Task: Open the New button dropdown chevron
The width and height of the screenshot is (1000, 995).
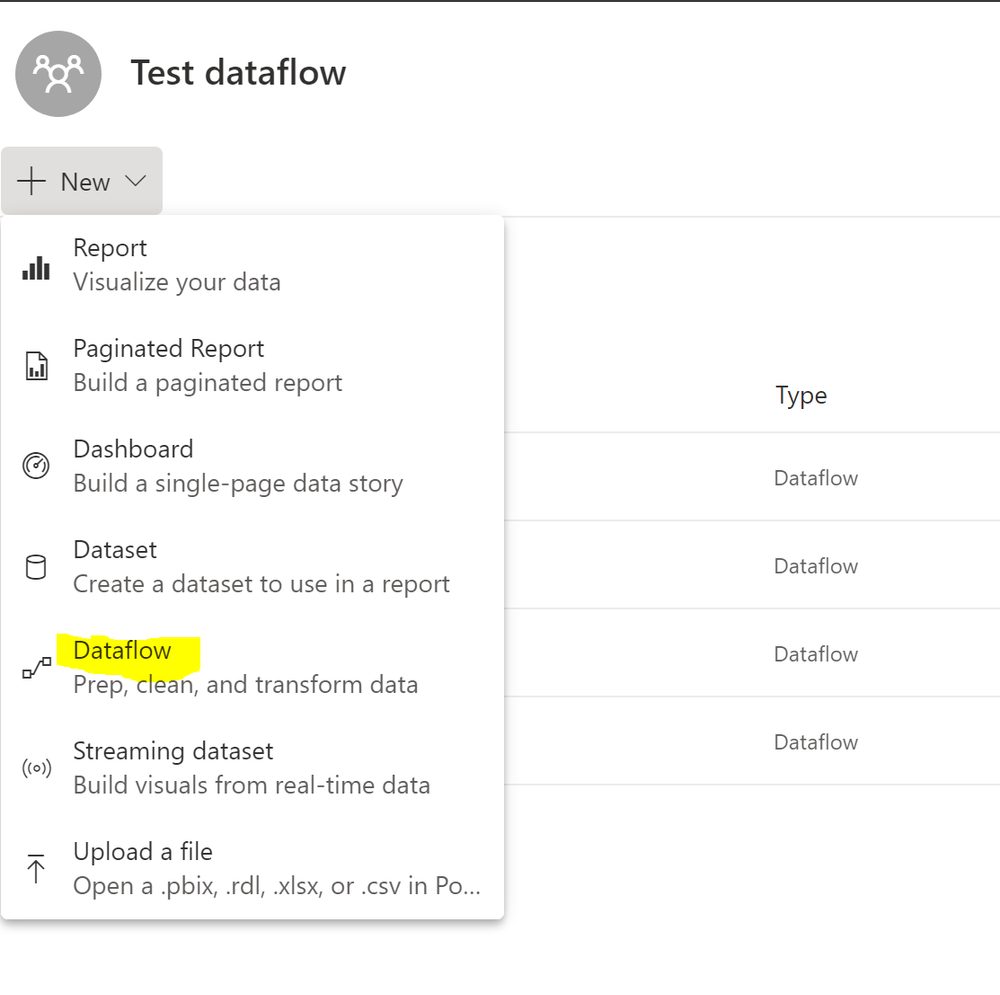Action: 136,181
